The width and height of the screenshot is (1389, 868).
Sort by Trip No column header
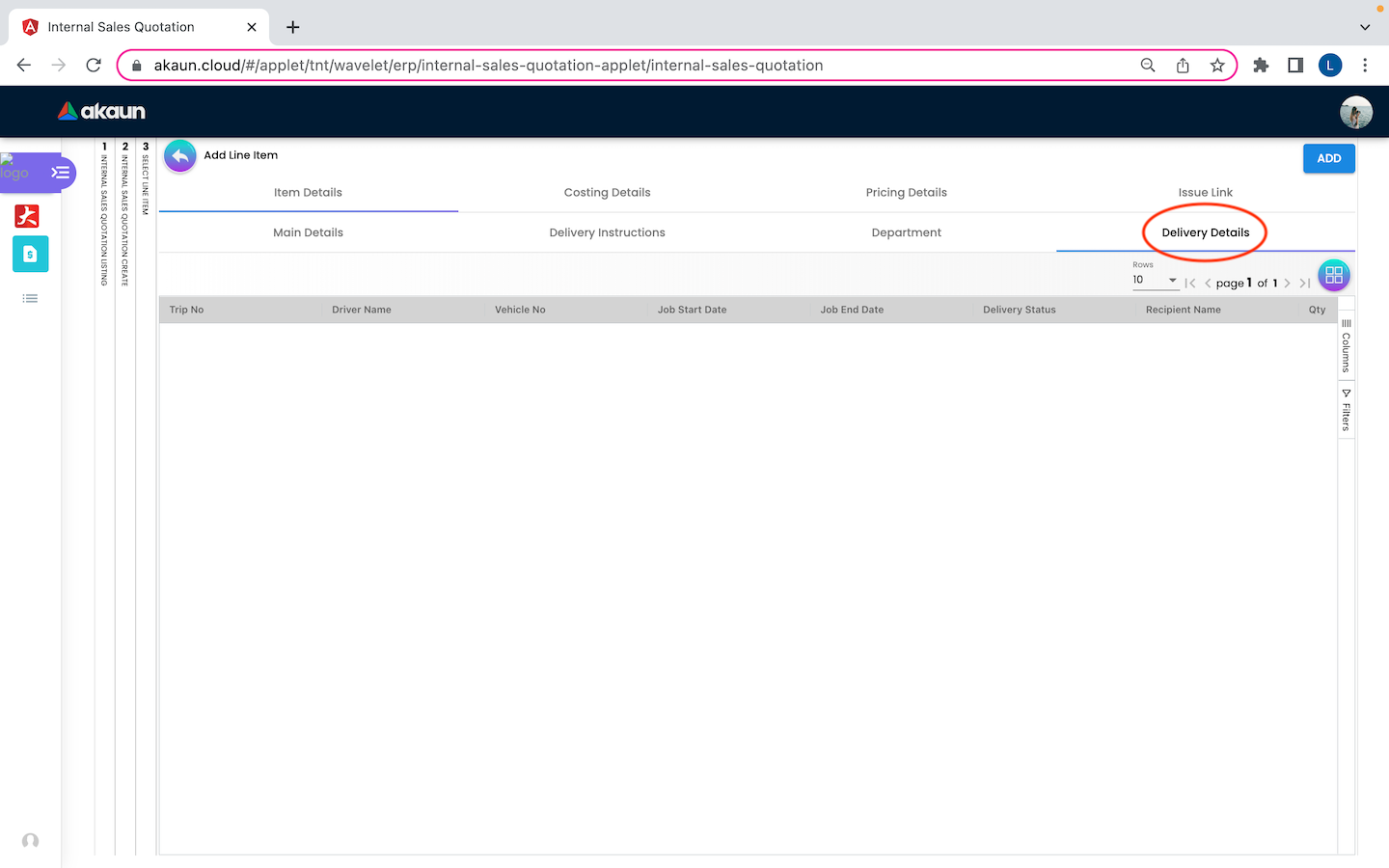click(x=187, y=310)
